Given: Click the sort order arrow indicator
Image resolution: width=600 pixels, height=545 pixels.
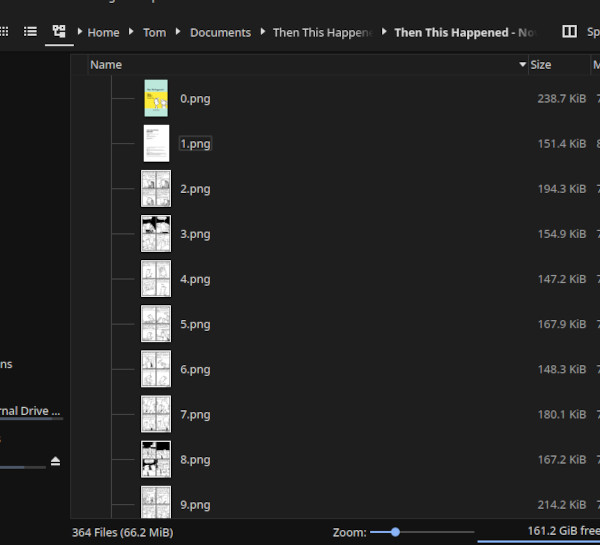Looking at the screenshot, I should click(522, 64).
